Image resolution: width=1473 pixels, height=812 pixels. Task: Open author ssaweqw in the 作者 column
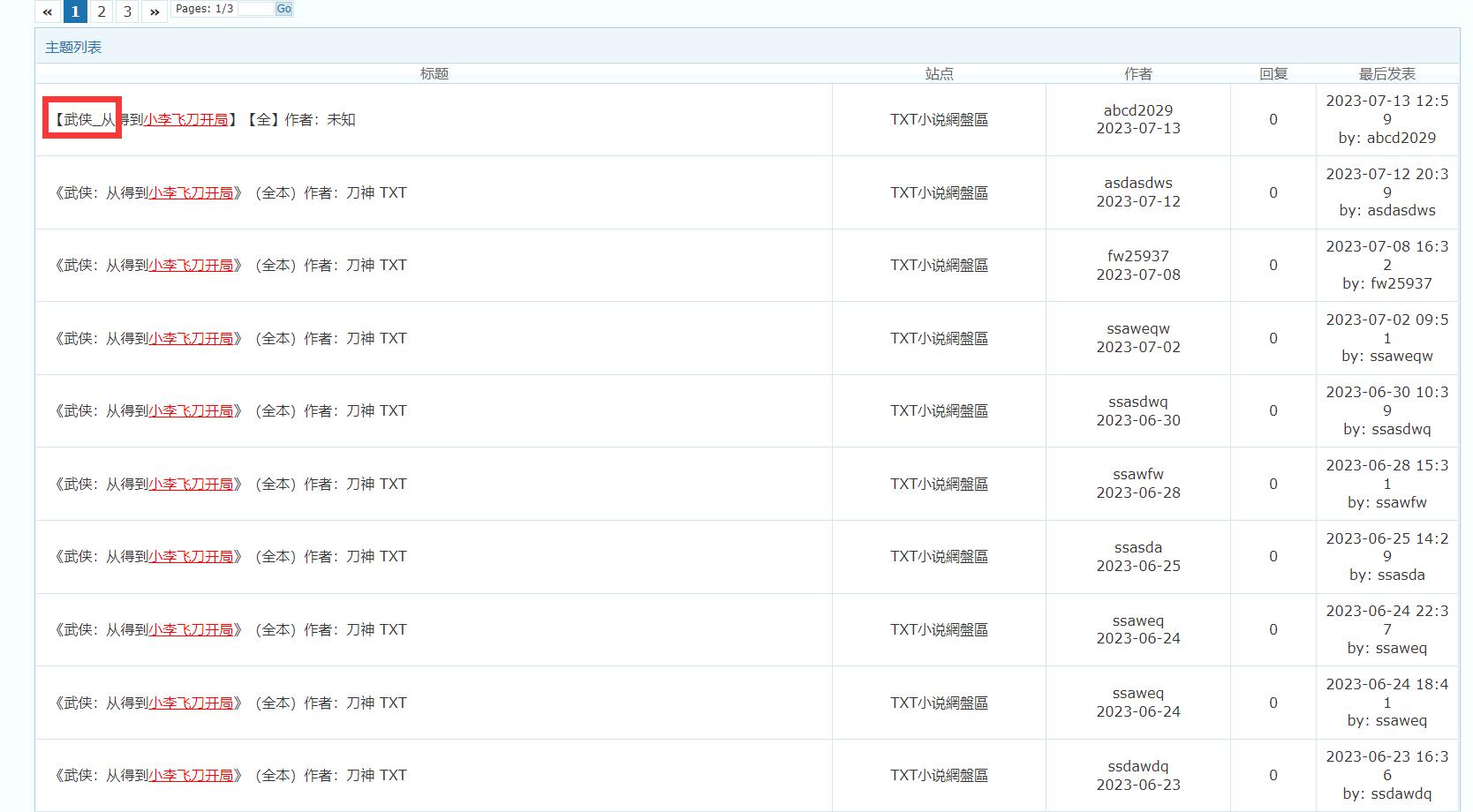coord(1137,328)
